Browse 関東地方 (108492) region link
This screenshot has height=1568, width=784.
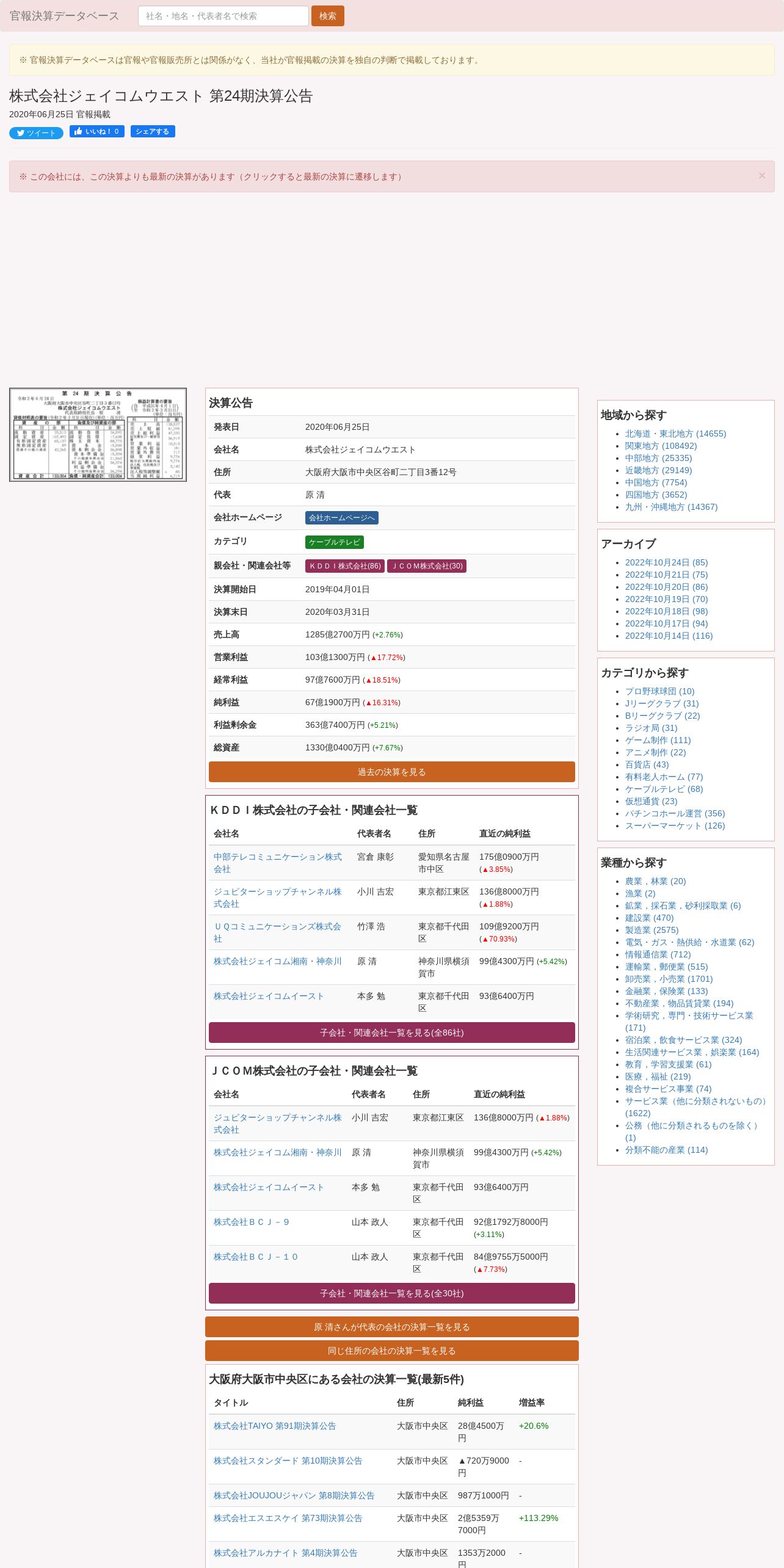661,446
